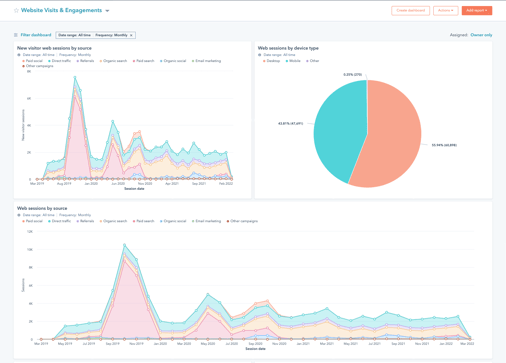Screen dimensions: 506x363
Task: Toggle Organic search legend in Web sessions by source chart
Action: [113, 221]
